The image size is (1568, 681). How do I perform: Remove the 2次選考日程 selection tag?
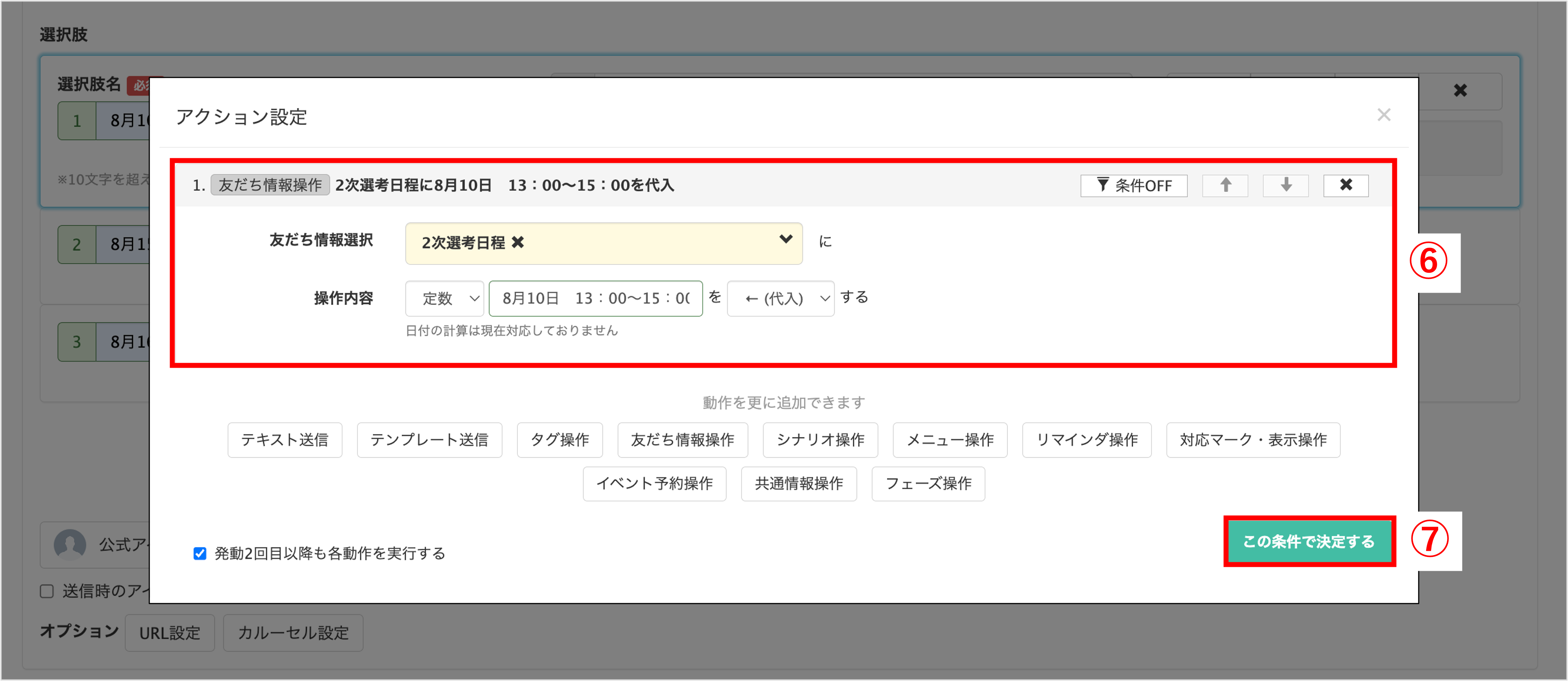pos(517,243)
